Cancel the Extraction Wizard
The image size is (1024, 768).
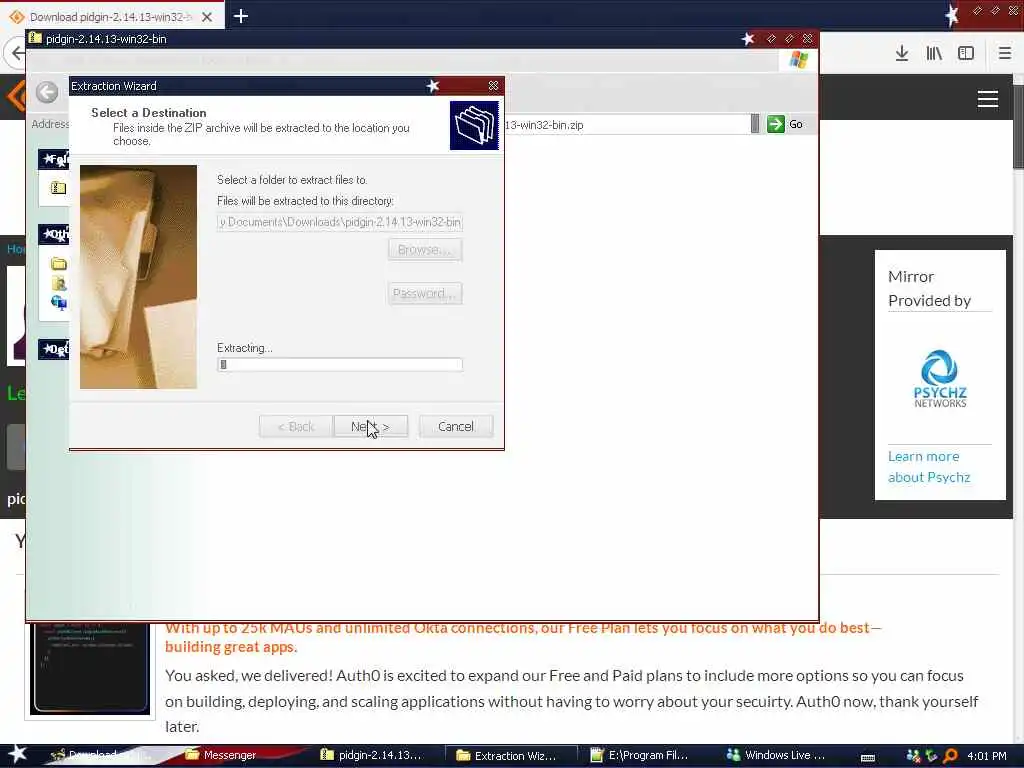point(456,426)
